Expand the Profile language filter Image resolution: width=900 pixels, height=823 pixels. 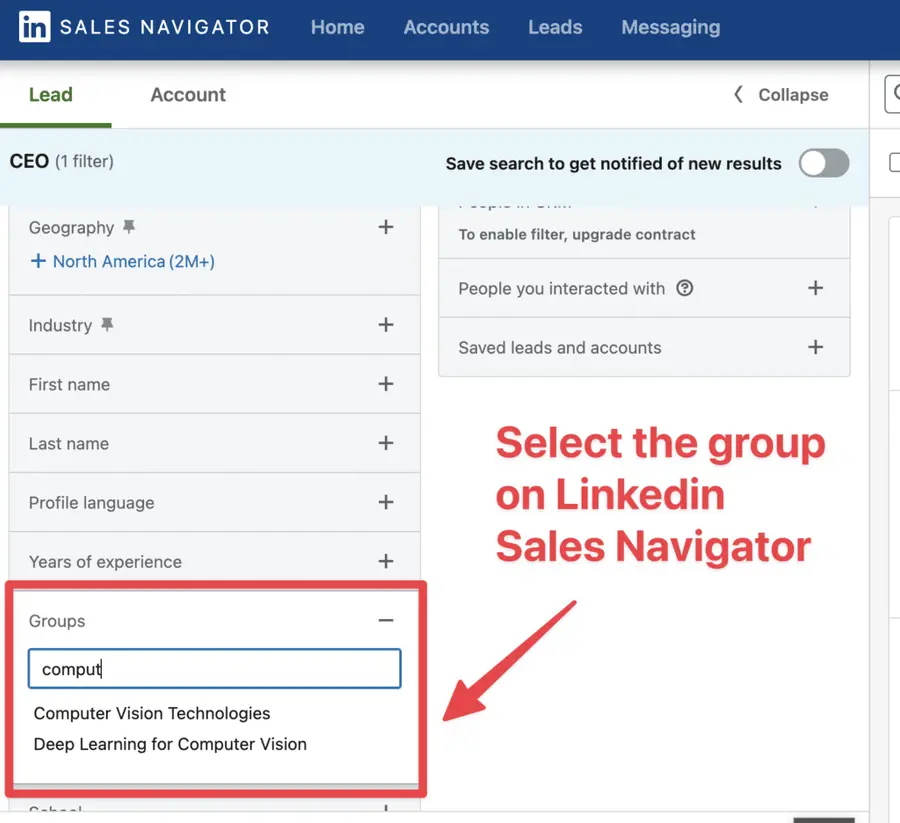[x=386, y=502]
